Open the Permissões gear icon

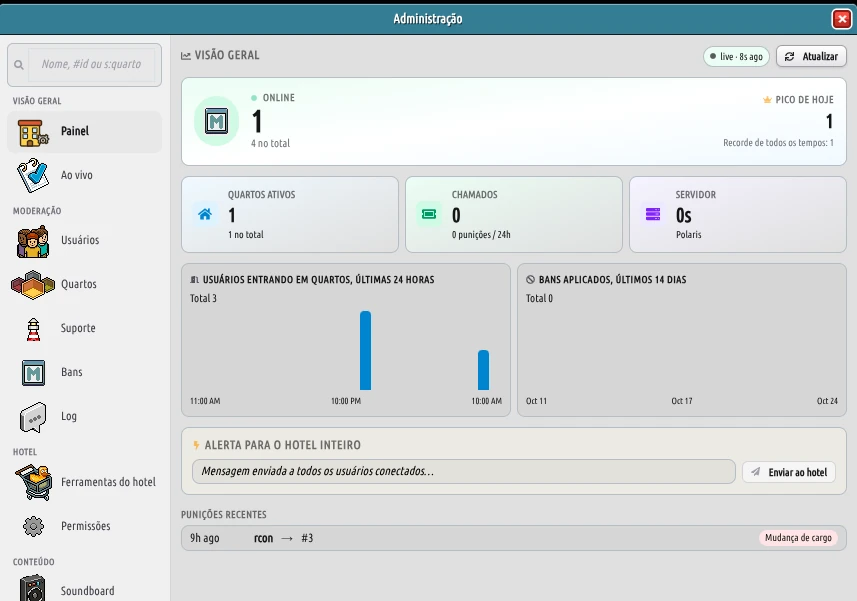pos(33,526)
